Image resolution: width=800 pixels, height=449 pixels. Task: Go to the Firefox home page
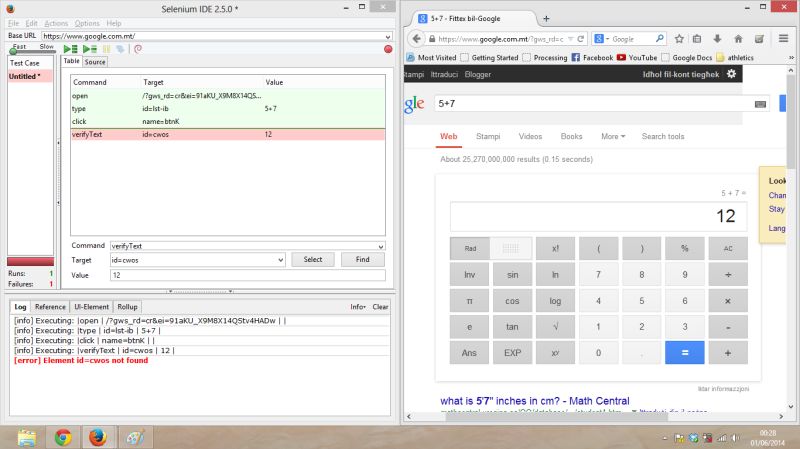[738, 39]
